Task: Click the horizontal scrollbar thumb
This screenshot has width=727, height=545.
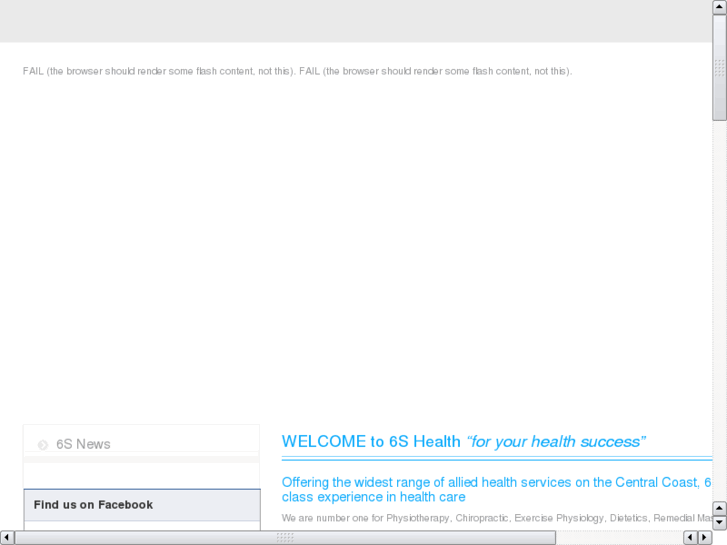Action: 285,538
